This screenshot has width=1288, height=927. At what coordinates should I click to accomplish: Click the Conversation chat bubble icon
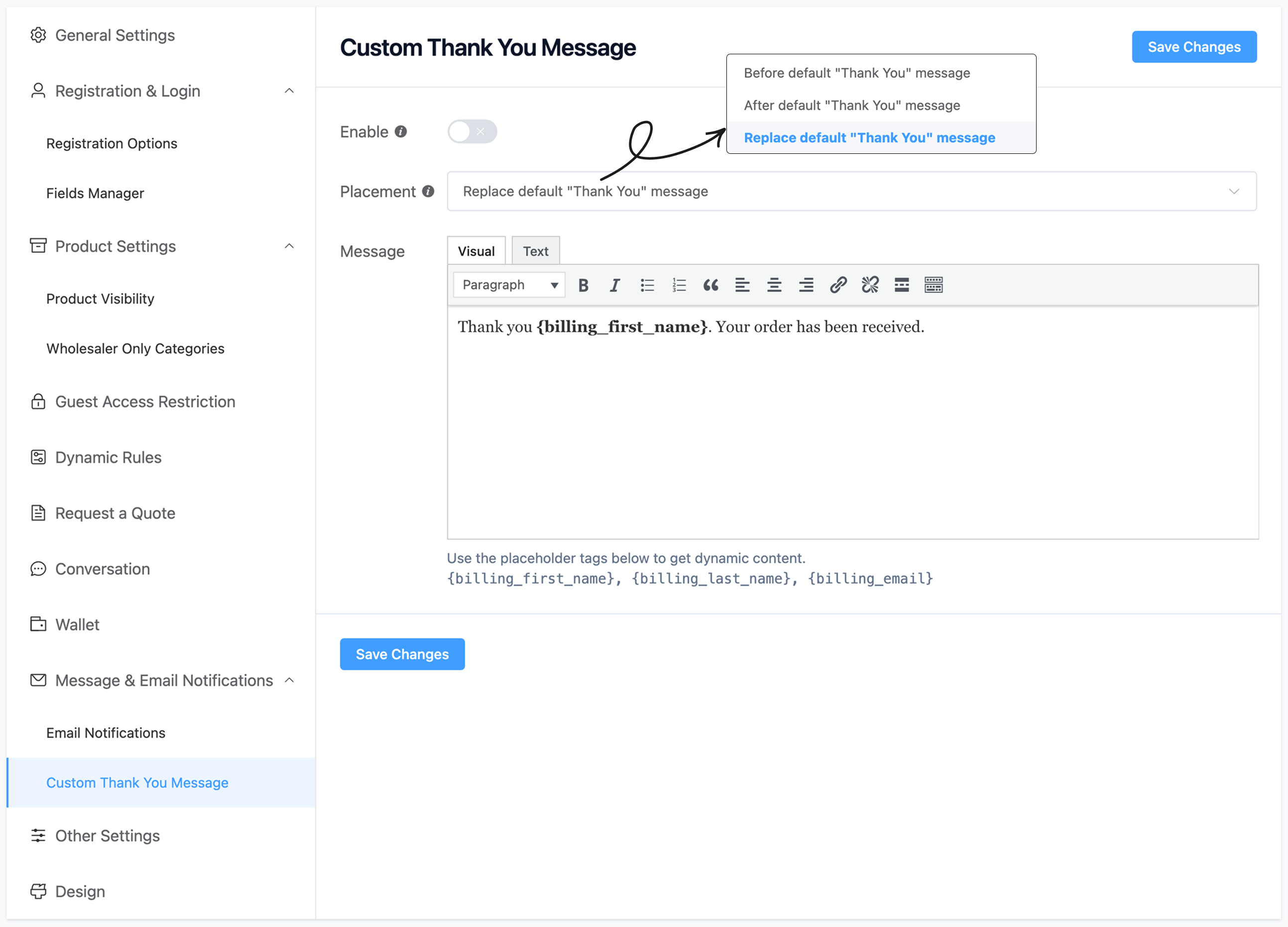click(x=38, y=569)
